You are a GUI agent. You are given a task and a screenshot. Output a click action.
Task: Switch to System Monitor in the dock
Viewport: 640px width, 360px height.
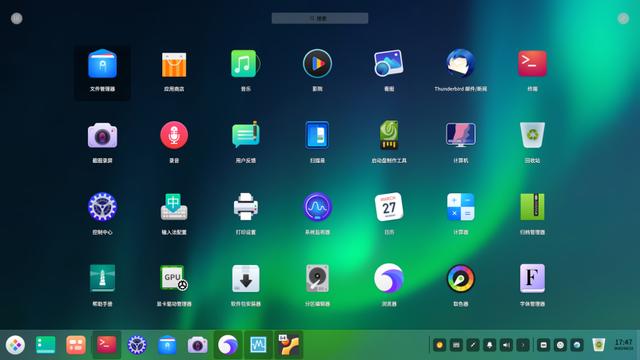click(258, 345)
